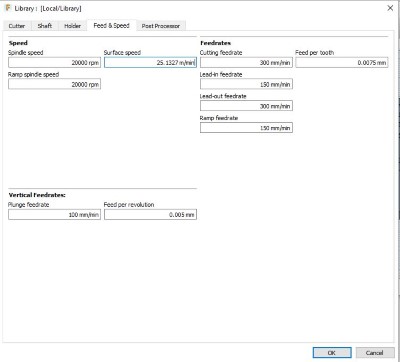
Task: Click the Ramp spindle speed field
Action: click(x=54, y=84)
